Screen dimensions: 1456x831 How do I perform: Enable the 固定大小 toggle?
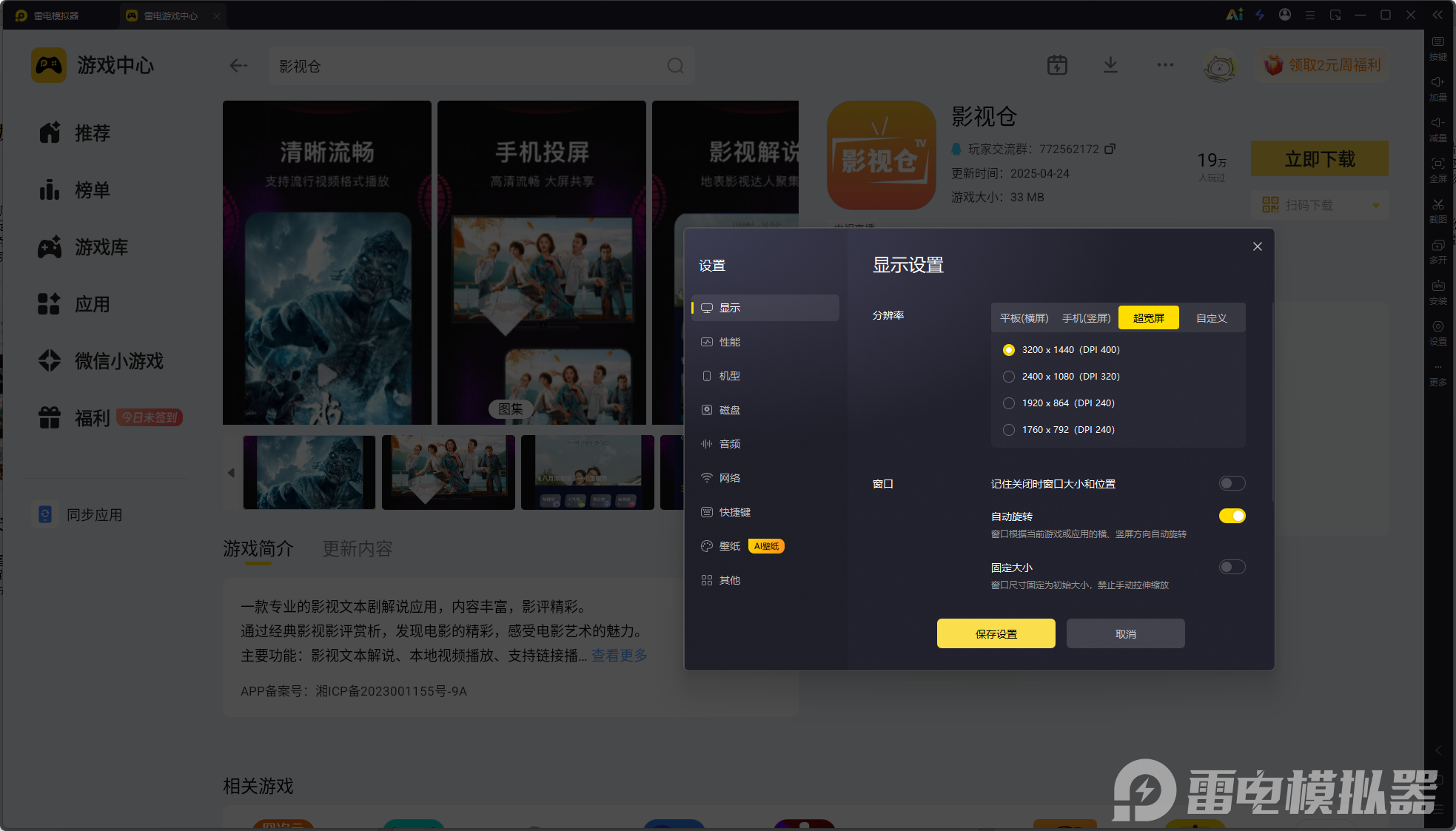click(1232, 567)
